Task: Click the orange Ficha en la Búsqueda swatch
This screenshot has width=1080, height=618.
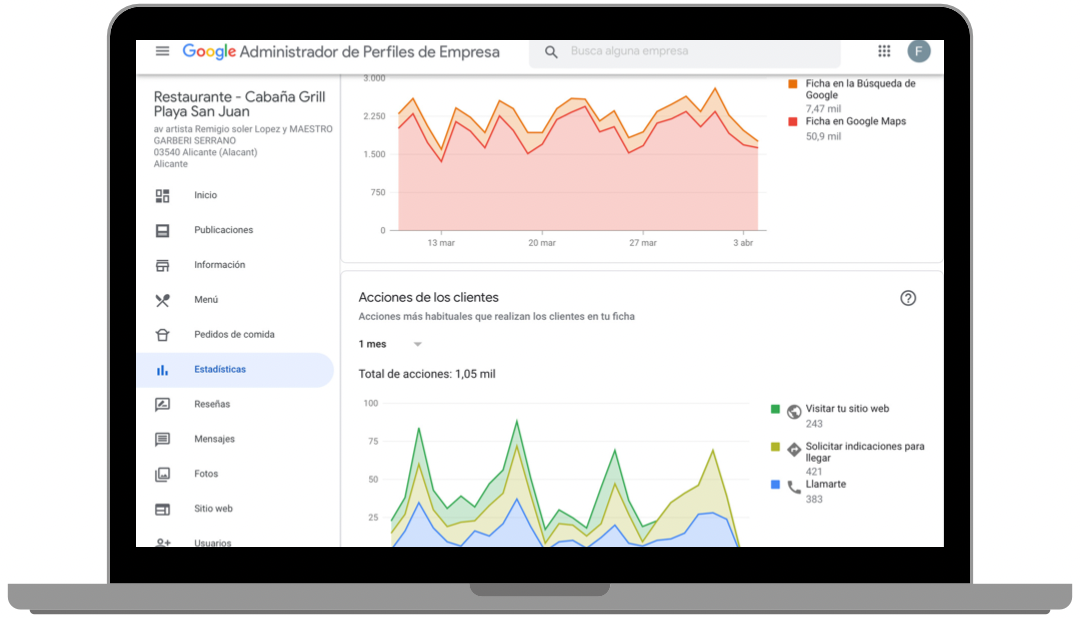Action: pyautogui.click(x=793, y=84)
